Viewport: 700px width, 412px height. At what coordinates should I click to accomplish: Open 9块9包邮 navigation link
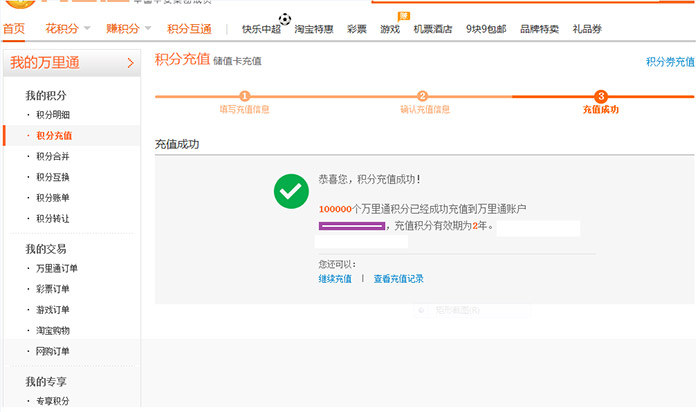pyautogui.click(x=486, y=29)
